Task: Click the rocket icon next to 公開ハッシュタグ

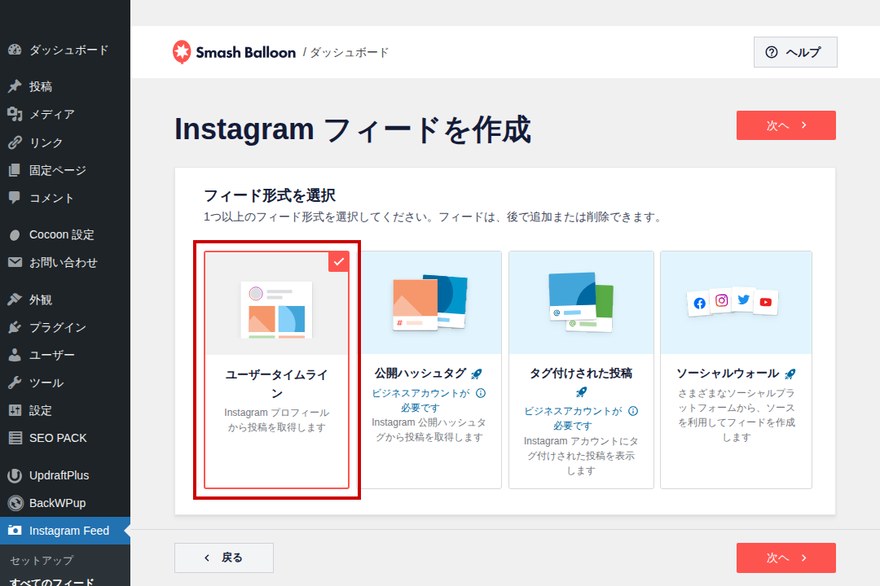Action: (476, 374)
